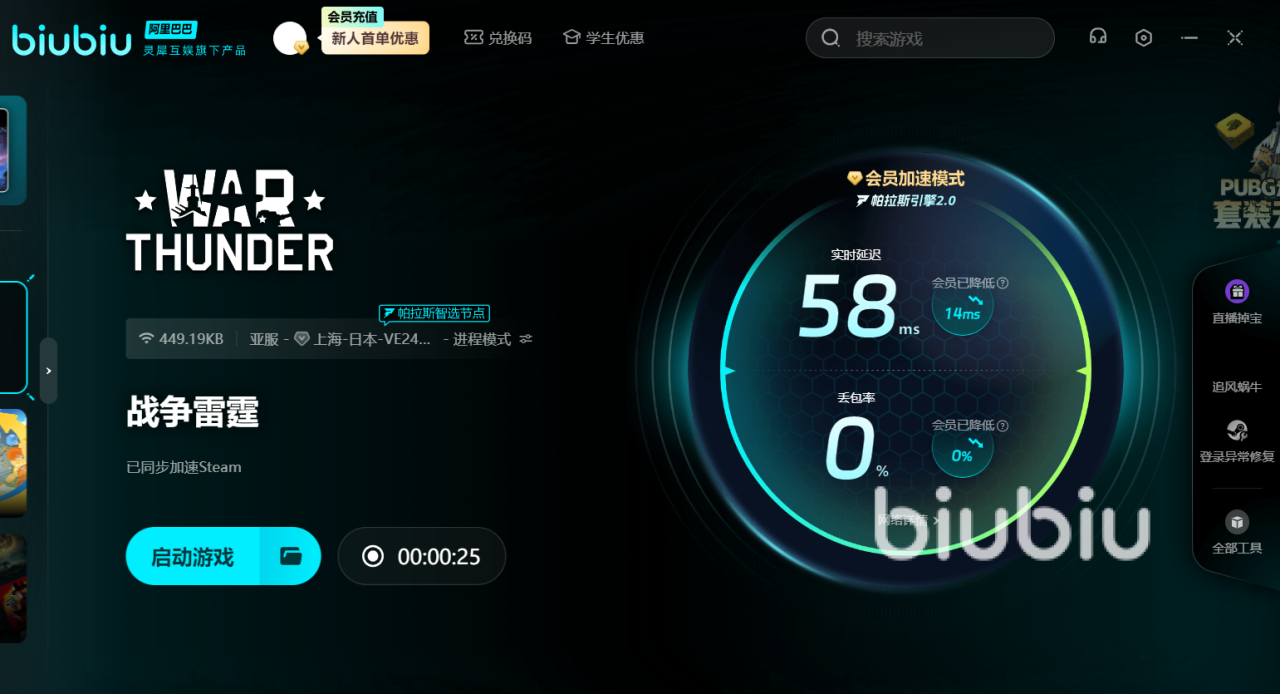1280x694 pixels.
Task: Open the 兑换码 redeem code menu
Action: tap(498, 38)
